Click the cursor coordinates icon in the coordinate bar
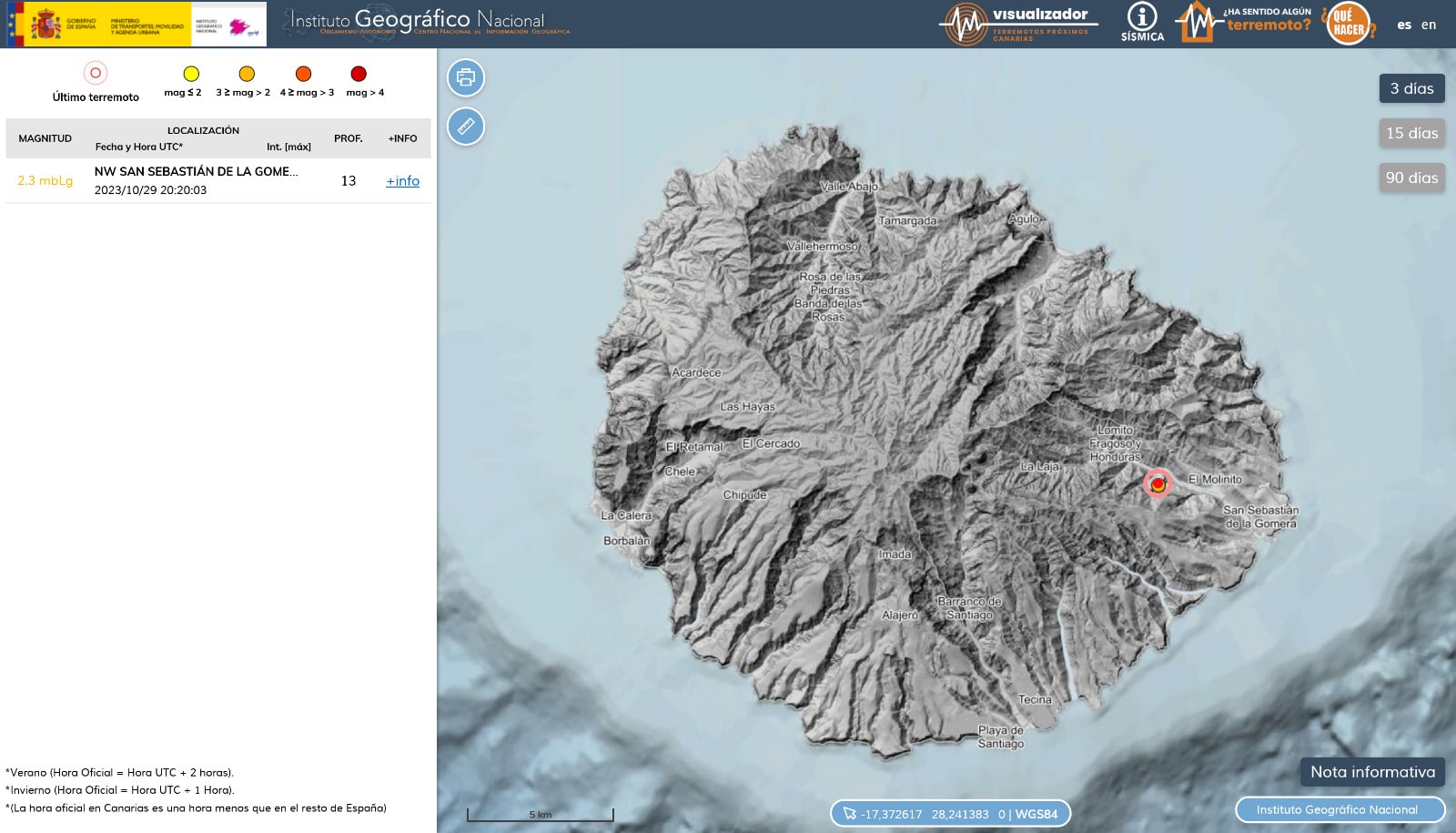Viewport: 1456px width, 833px height. tap(850, 814)
